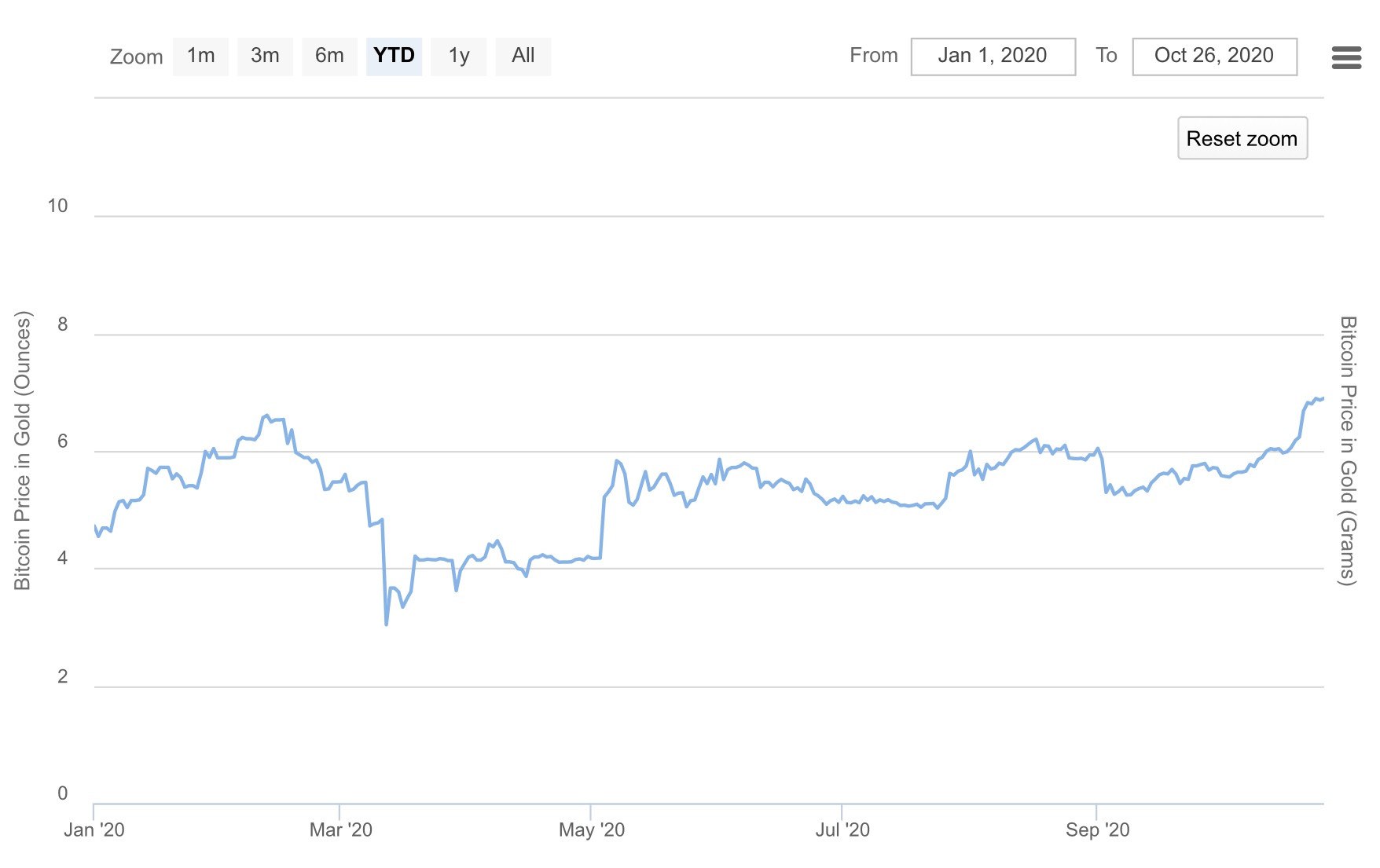Select the 3m zoom range
This screenshot has height=868, width=1380.
pos(265,57)
